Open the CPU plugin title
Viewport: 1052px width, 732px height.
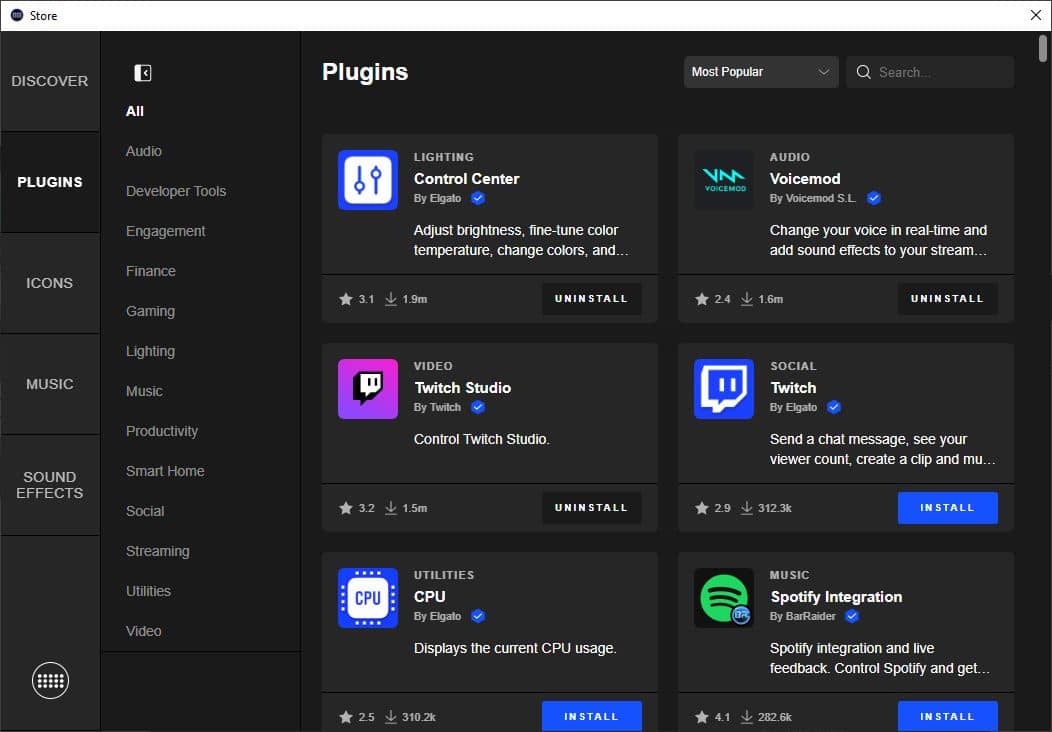click(x=429, y=597)
